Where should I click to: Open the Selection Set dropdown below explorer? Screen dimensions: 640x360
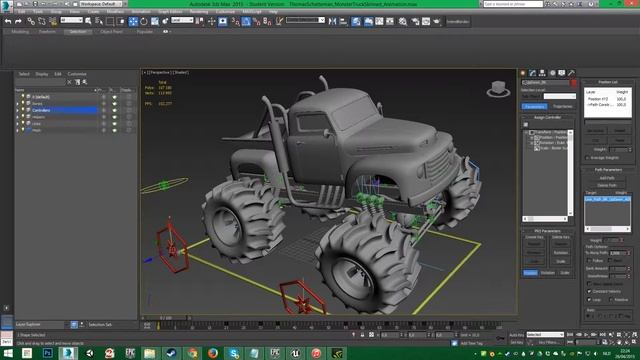112,324
